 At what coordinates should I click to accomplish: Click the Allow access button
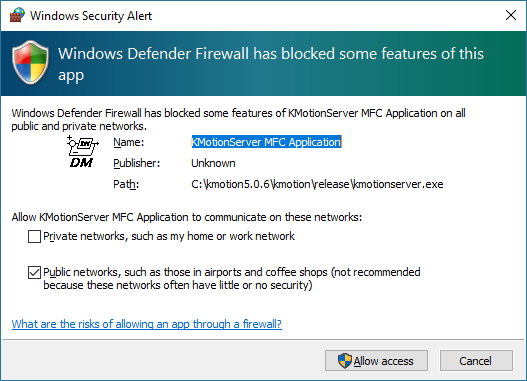click(376, 361)
